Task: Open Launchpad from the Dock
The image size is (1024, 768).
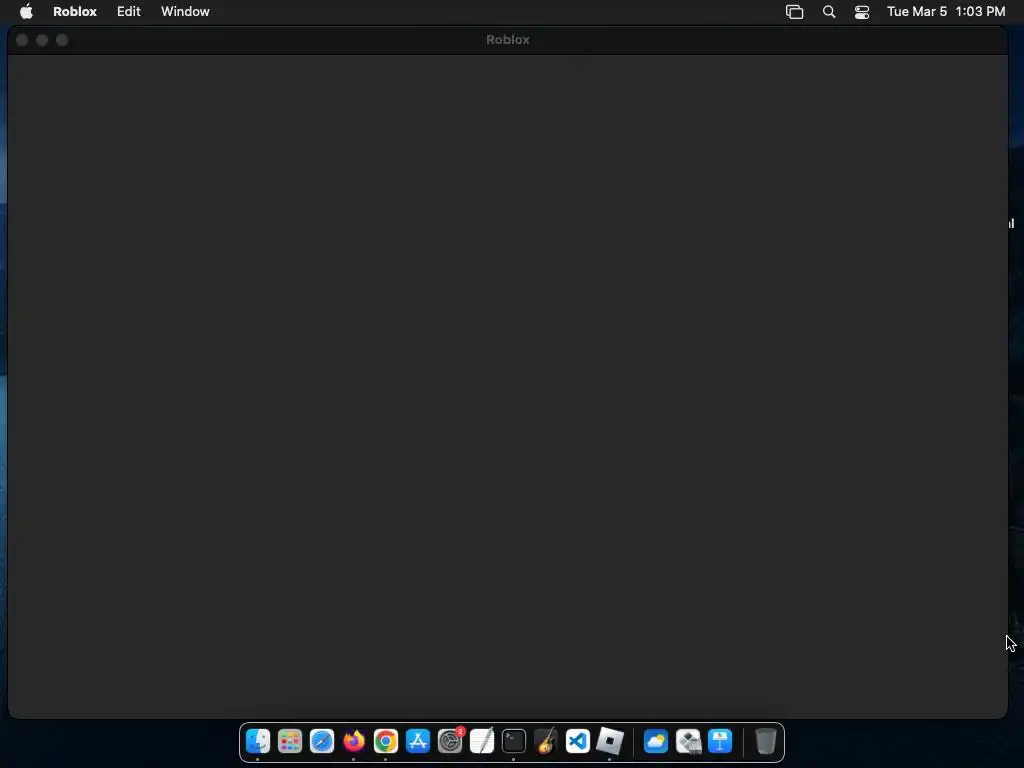Action: tap(290, 741)
